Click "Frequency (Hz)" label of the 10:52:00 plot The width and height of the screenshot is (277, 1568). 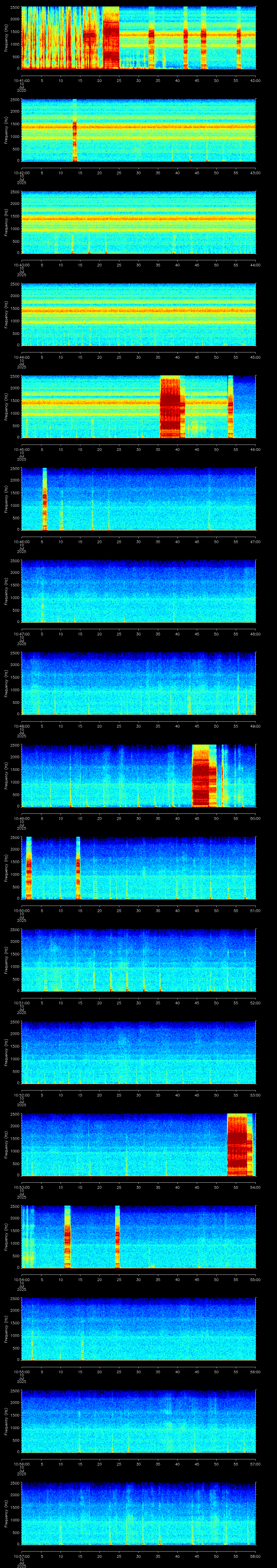pos(6,1052)
